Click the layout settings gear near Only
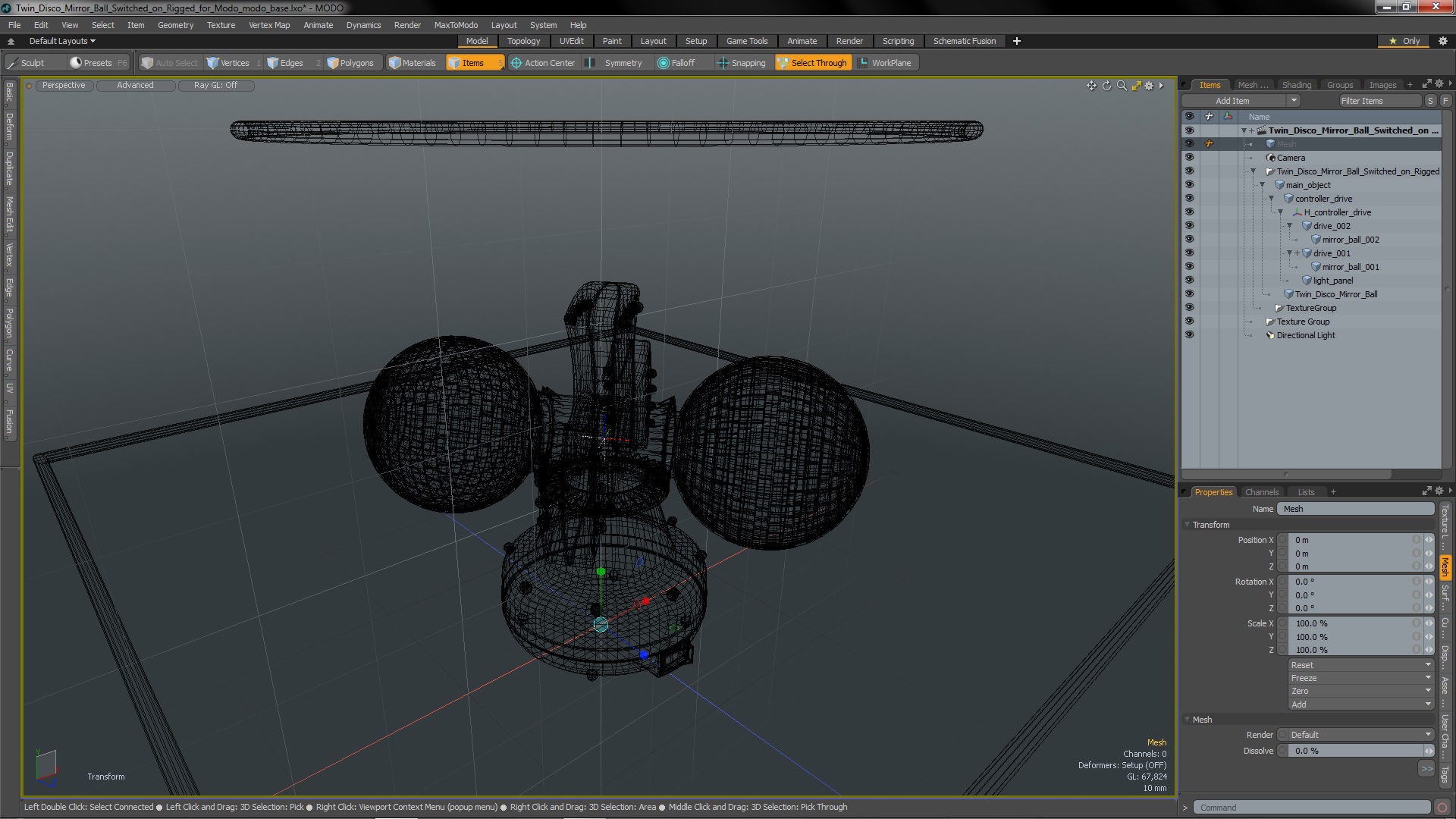This screenshot has height=819, width=1456. 1442,41
